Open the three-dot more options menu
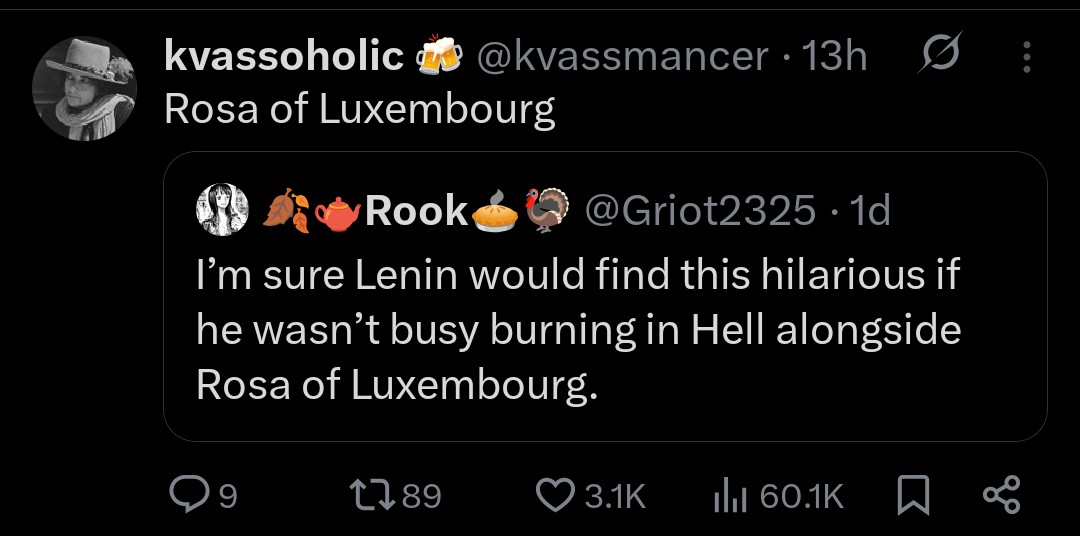Viewport: 1080px width, 536px height. tap(1026, 57)
